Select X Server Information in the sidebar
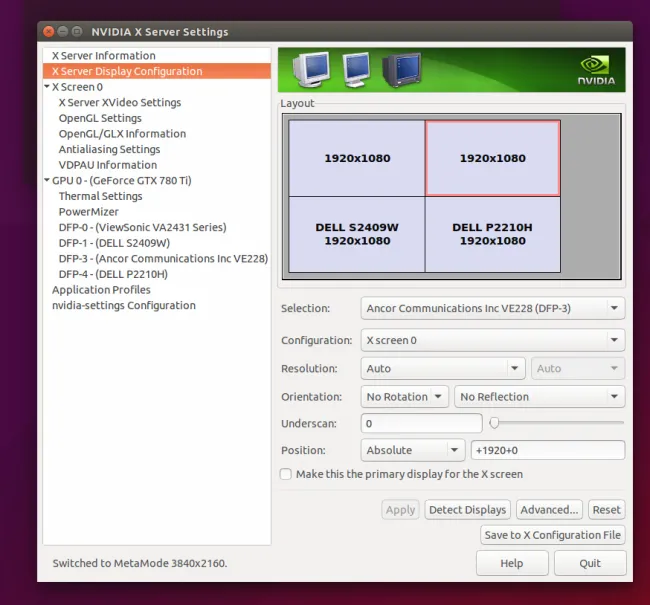Viewport: 650px width, 605px height. pos(104,56)
